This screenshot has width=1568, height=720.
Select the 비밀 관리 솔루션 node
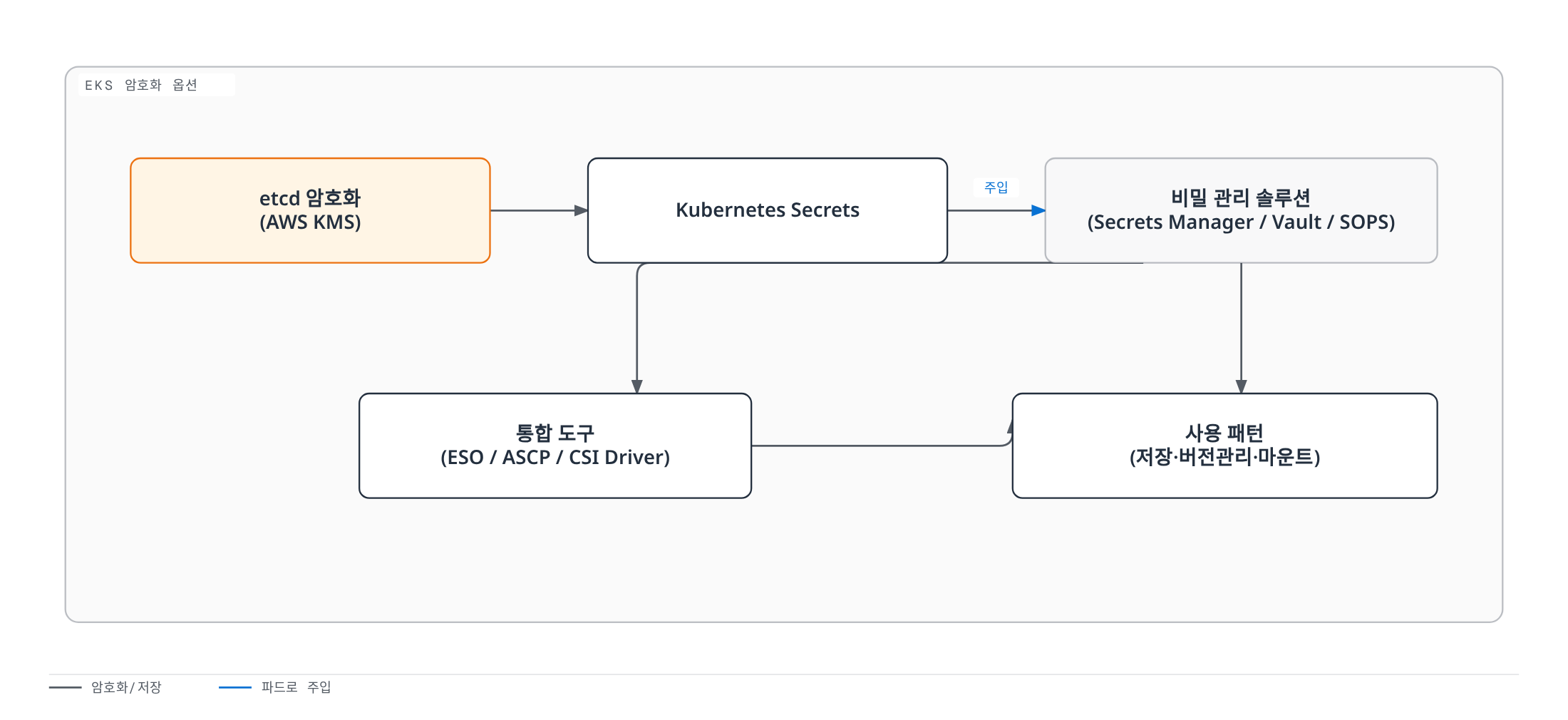1241,210
